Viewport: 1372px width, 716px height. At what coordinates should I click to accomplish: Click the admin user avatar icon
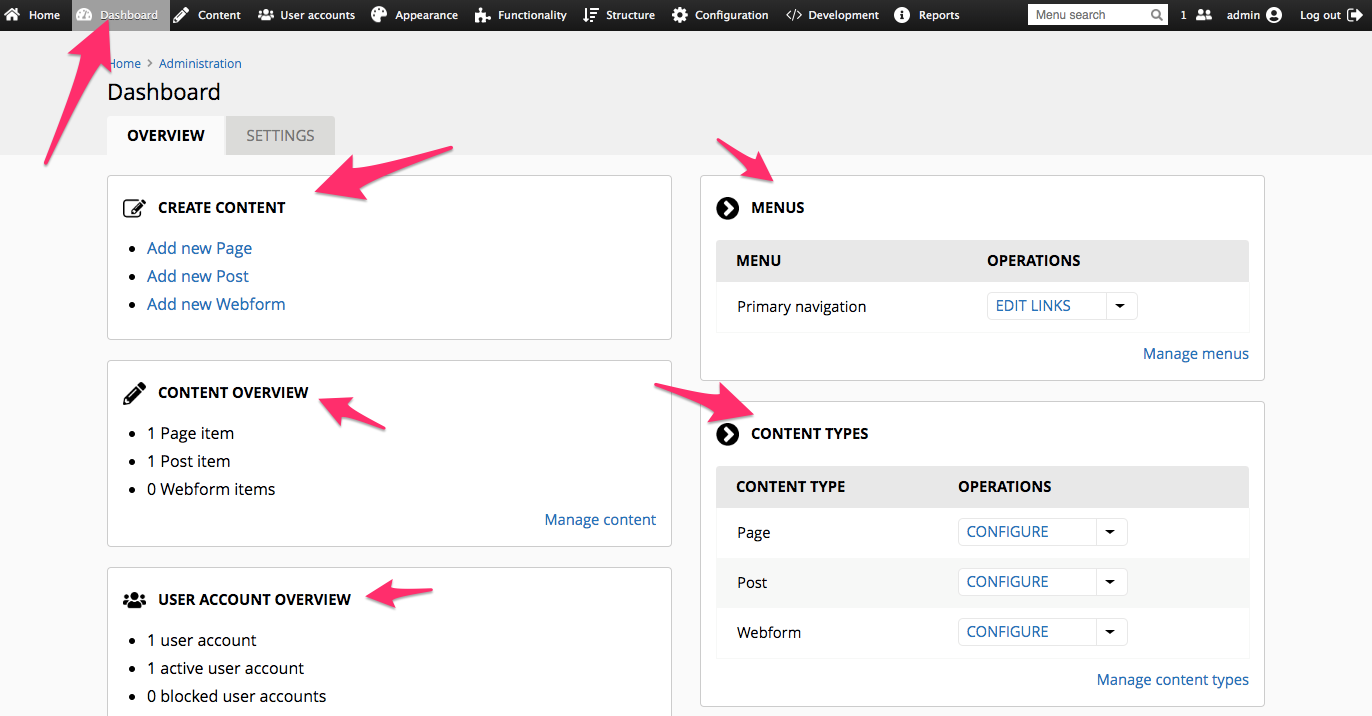tap(1274, 15)
